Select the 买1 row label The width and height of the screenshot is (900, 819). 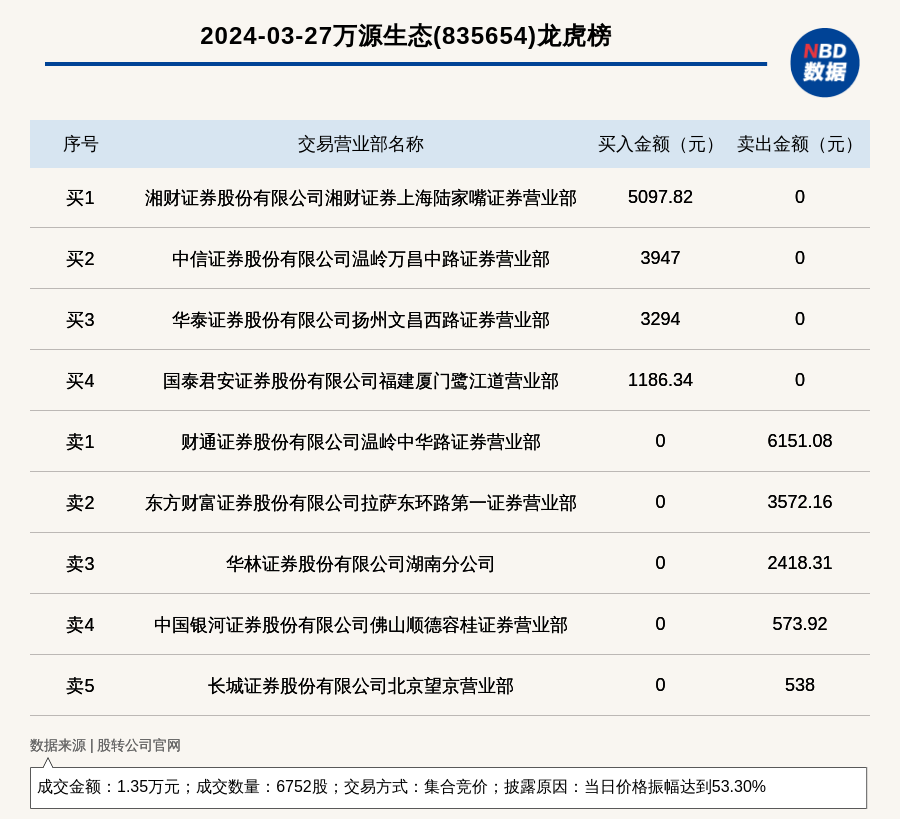(80, 197)
